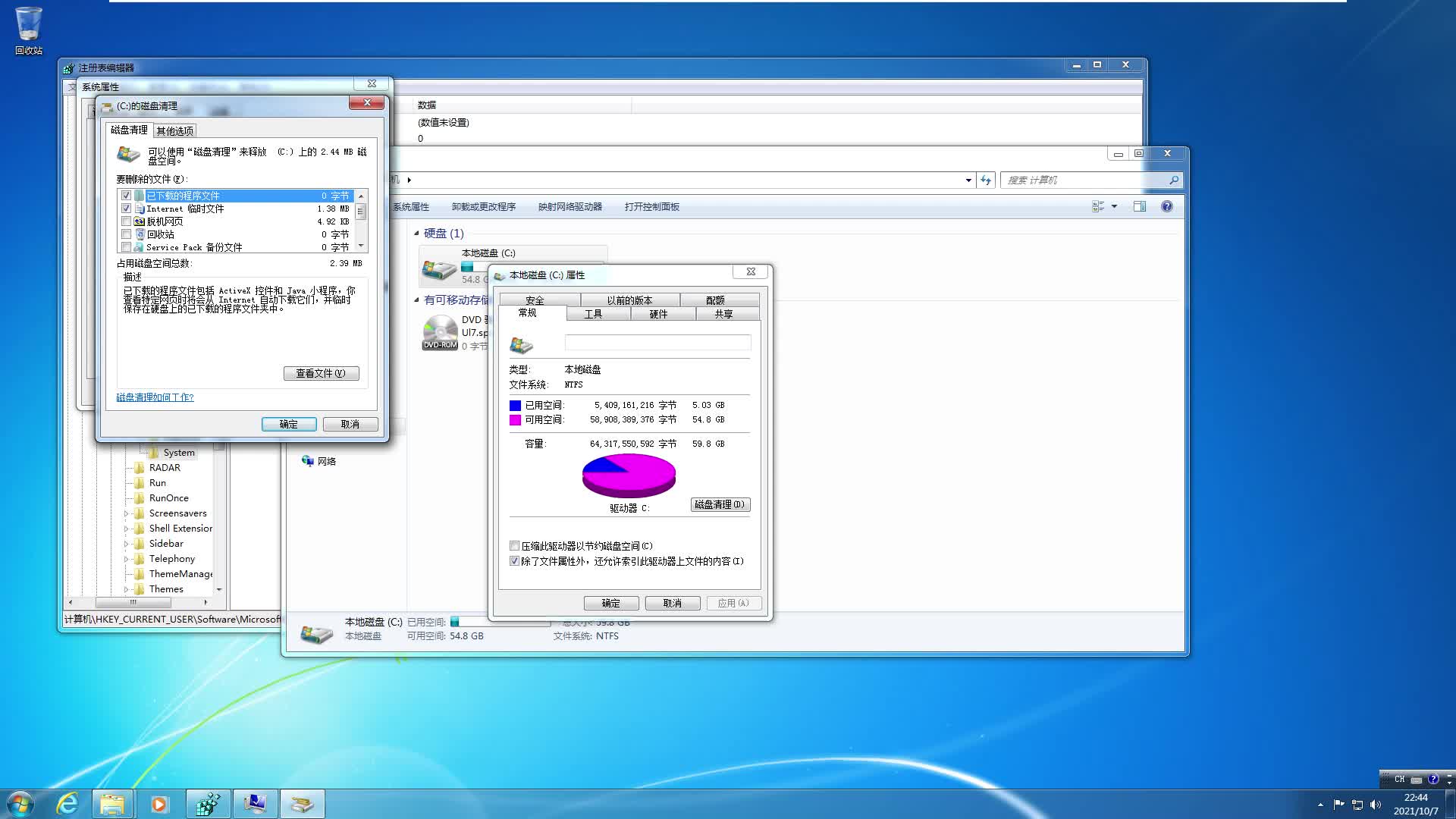
Task: Open Windows Media Player from the taskbar
Action: coord(159,804)
